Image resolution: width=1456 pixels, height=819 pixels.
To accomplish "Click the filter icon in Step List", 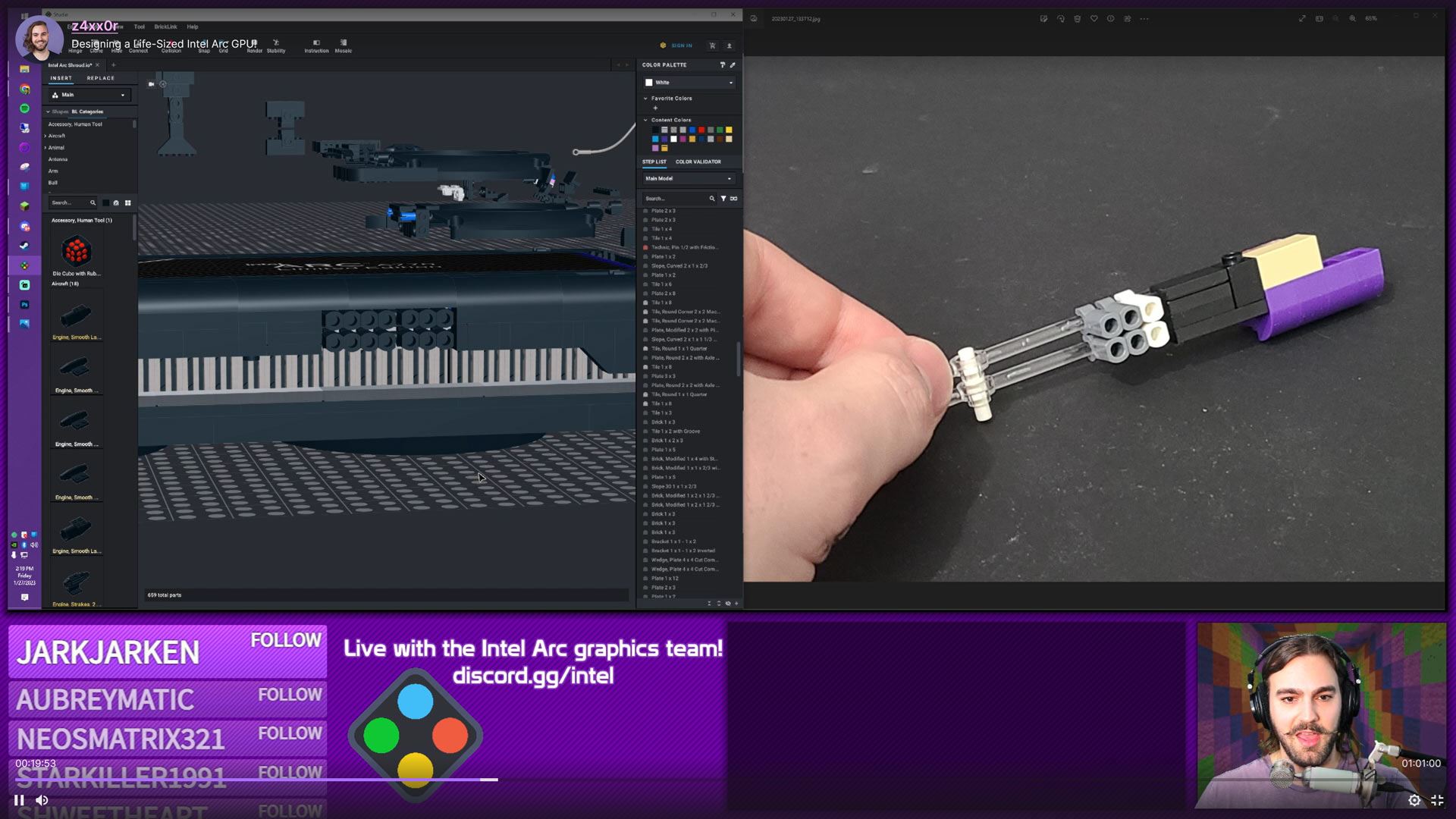I will 723,199.
